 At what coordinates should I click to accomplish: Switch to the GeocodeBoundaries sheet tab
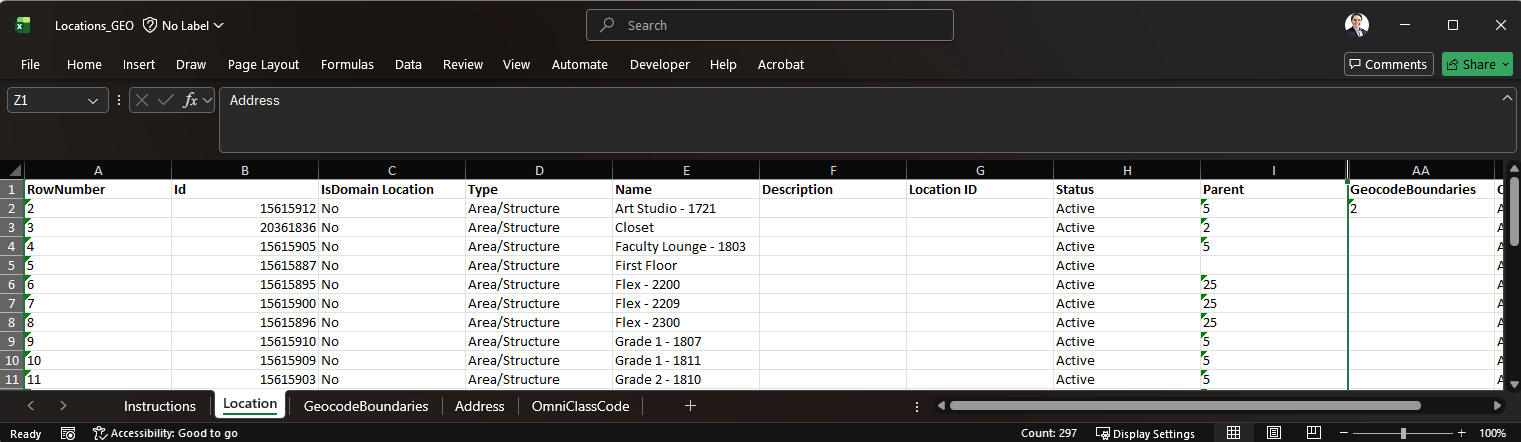(x=366, y=406)
